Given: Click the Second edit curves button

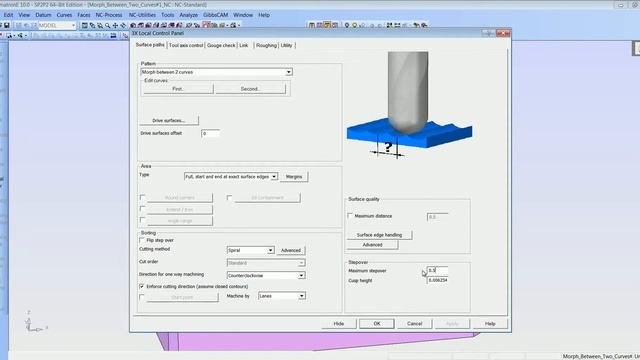Looking at the screenshot, I should 250,89.
